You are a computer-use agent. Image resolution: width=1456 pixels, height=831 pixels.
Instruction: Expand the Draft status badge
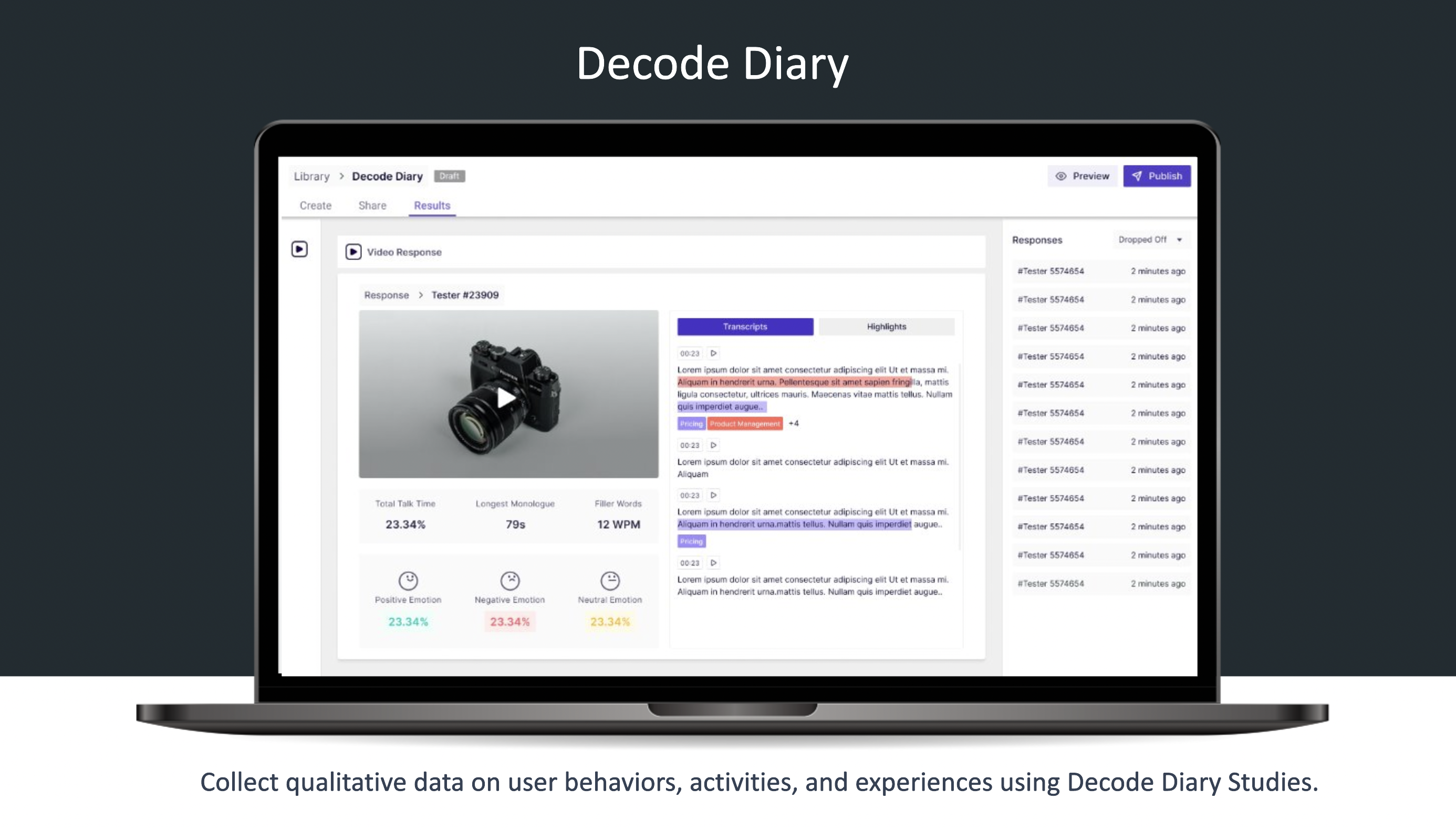tap(448, 176)
